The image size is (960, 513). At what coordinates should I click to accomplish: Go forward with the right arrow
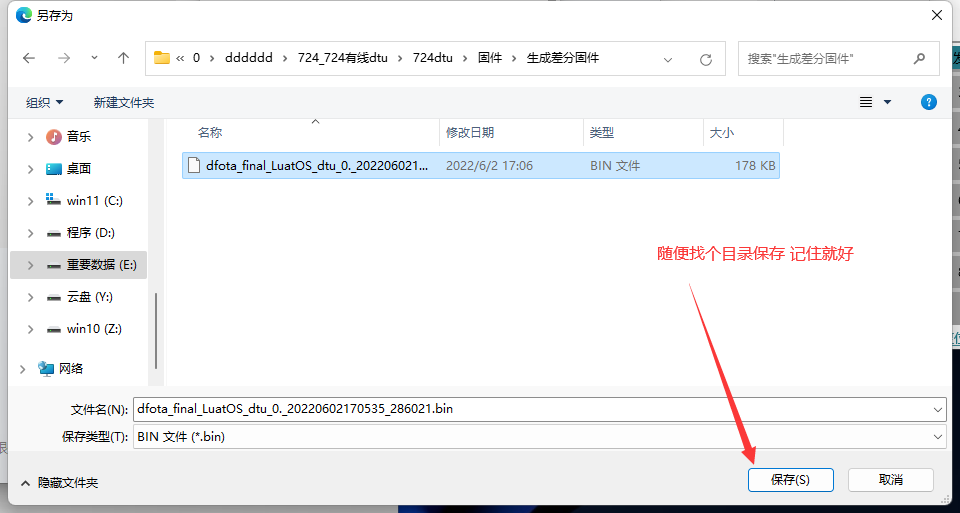(64, 58)
